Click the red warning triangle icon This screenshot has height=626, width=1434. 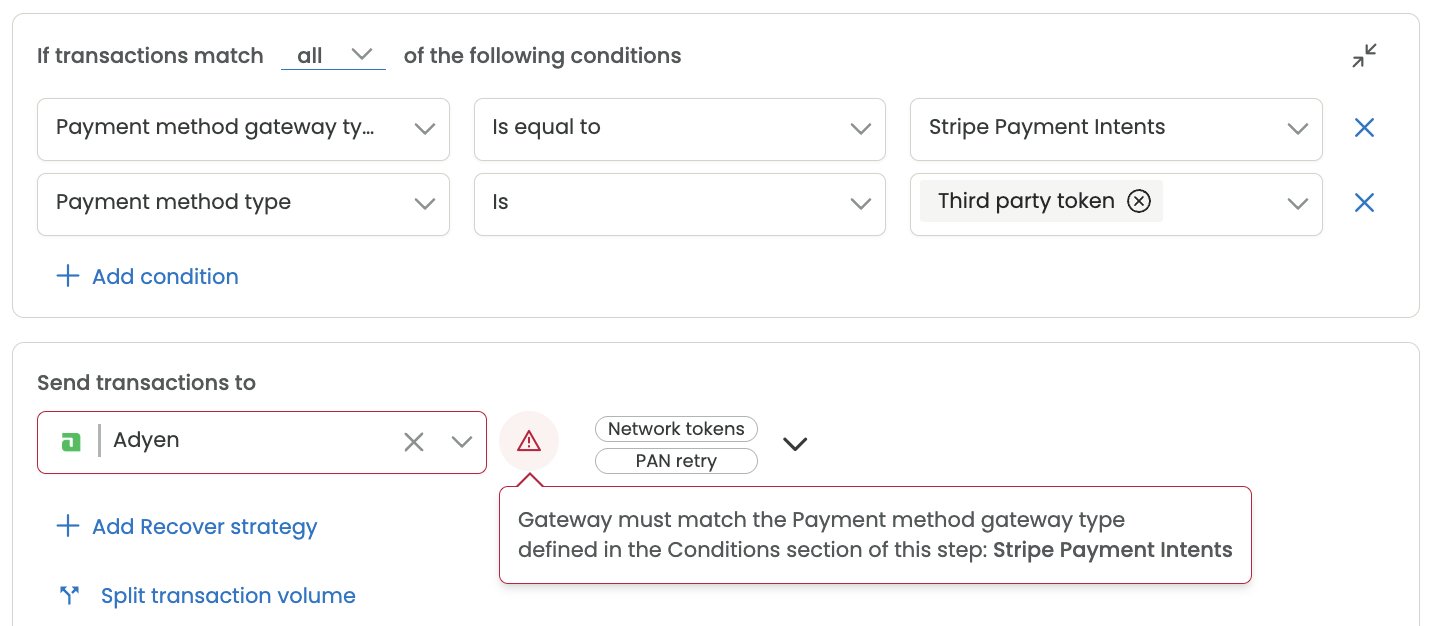(529, 441)
